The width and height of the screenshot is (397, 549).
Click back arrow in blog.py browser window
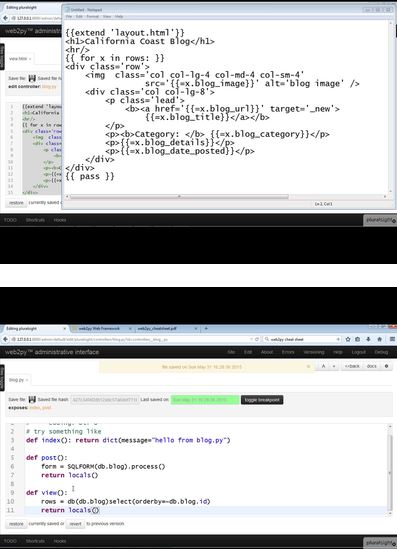coord(5,339)
